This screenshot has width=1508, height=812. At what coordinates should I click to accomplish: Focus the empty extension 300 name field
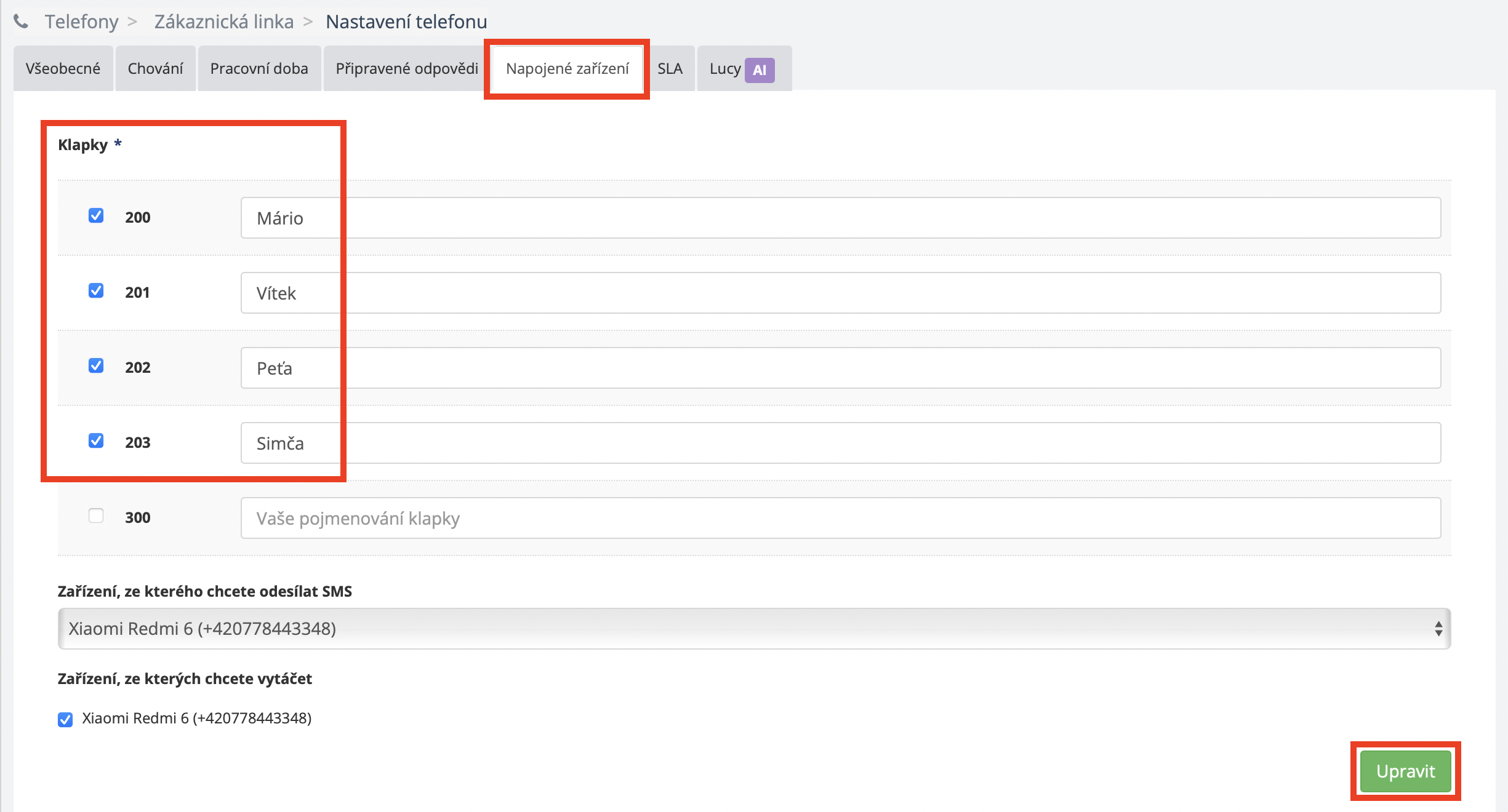(840, 518)
